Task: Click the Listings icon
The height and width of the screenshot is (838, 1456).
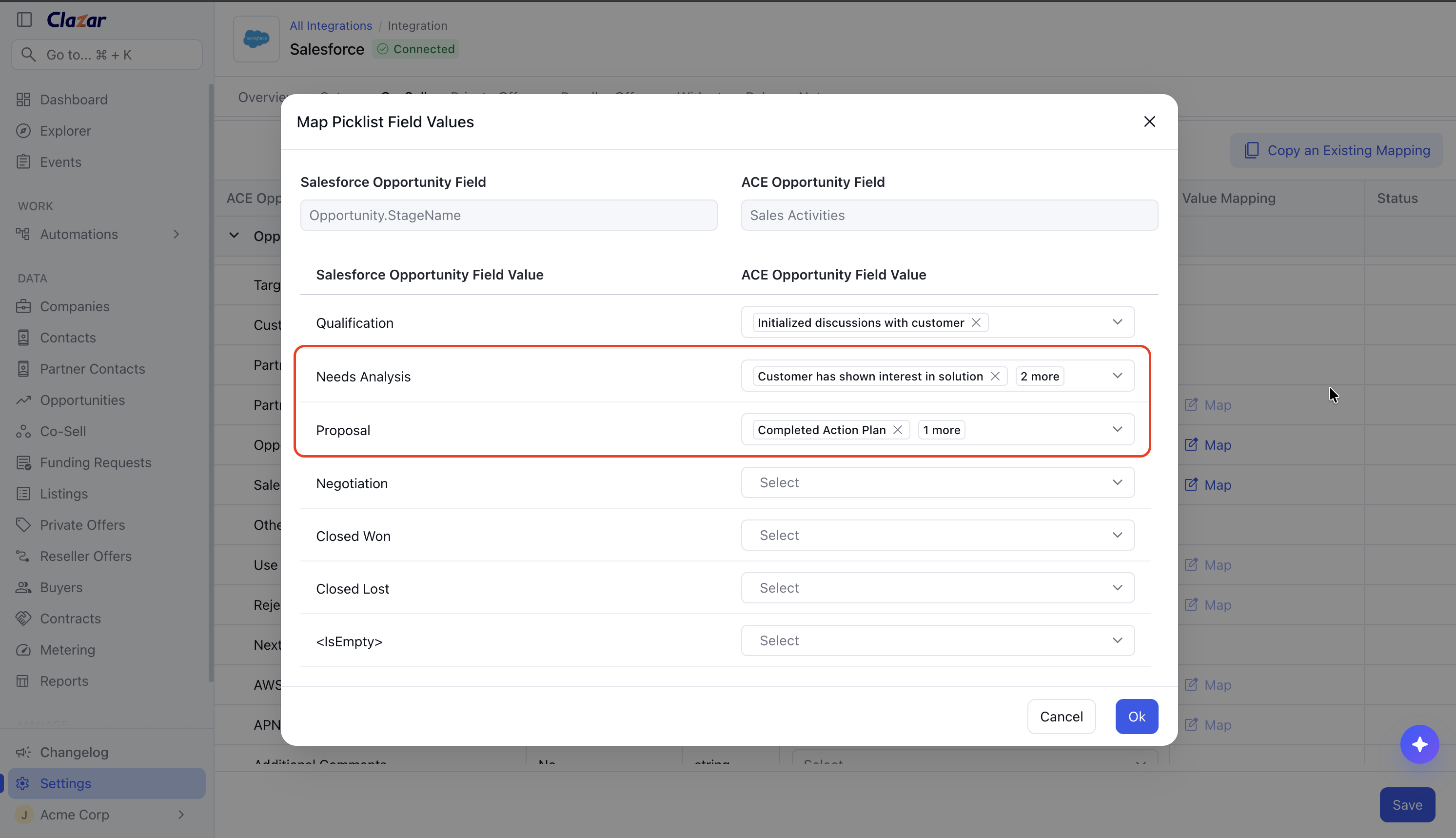Action: tap(23, 493)
